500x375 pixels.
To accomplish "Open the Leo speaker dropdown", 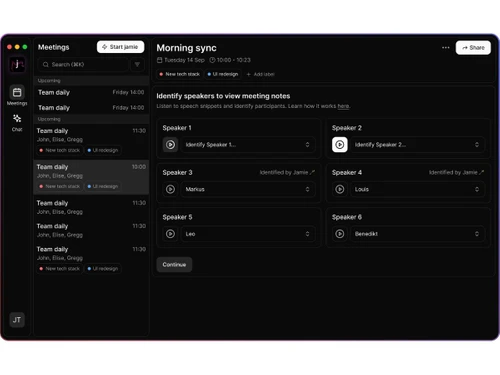I will 248,234.
